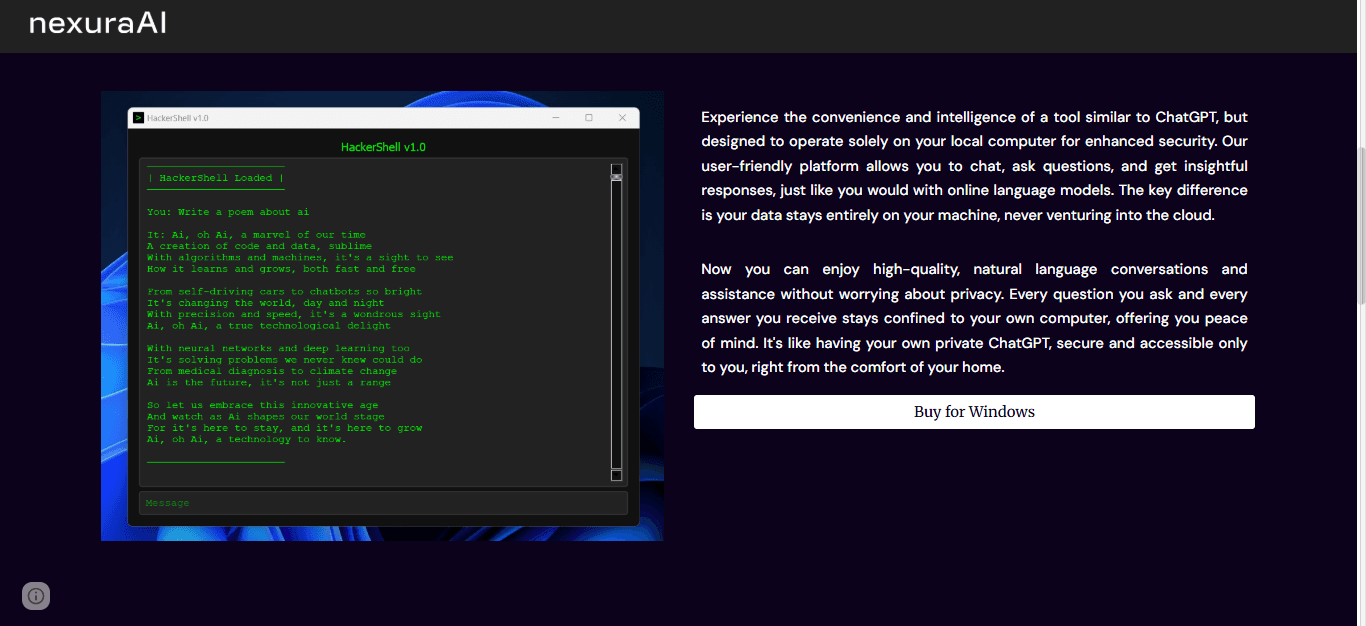Click the HackerShell Loaded banner text

pyautogui.click(x=216, y=178)
